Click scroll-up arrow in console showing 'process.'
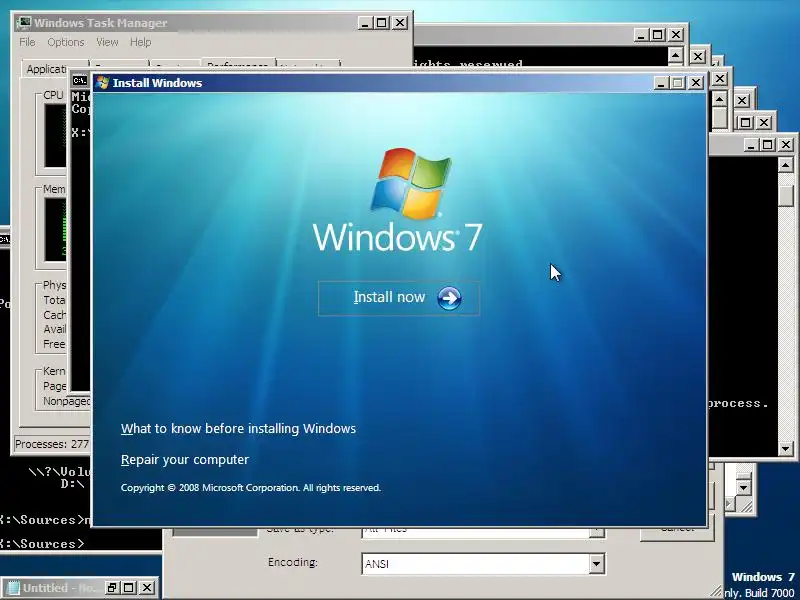This screenshot has height=600, width=800. pos(785,165)
